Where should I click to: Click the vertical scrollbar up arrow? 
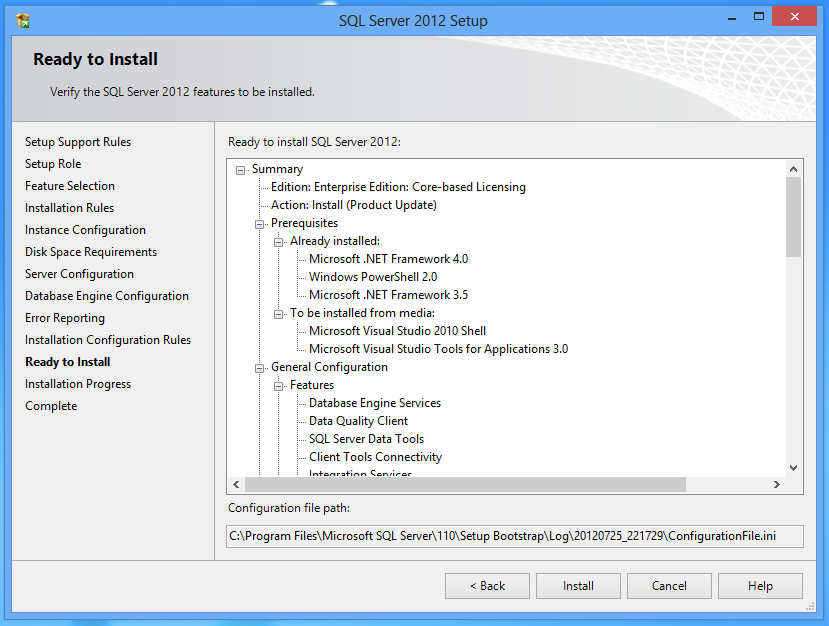coord(793,169)
